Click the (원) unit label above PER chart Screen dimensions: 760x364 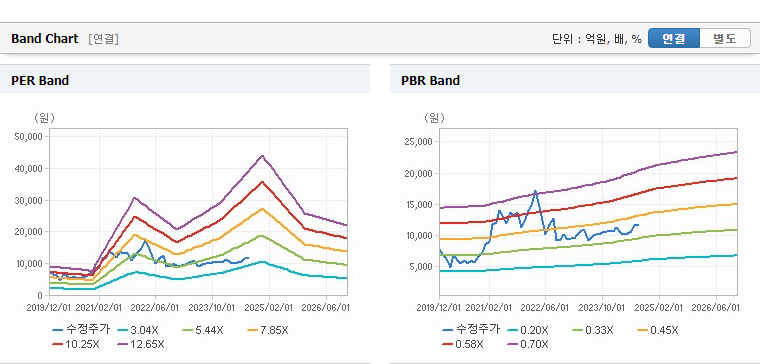pyautogui.click(x=44, y=118)
